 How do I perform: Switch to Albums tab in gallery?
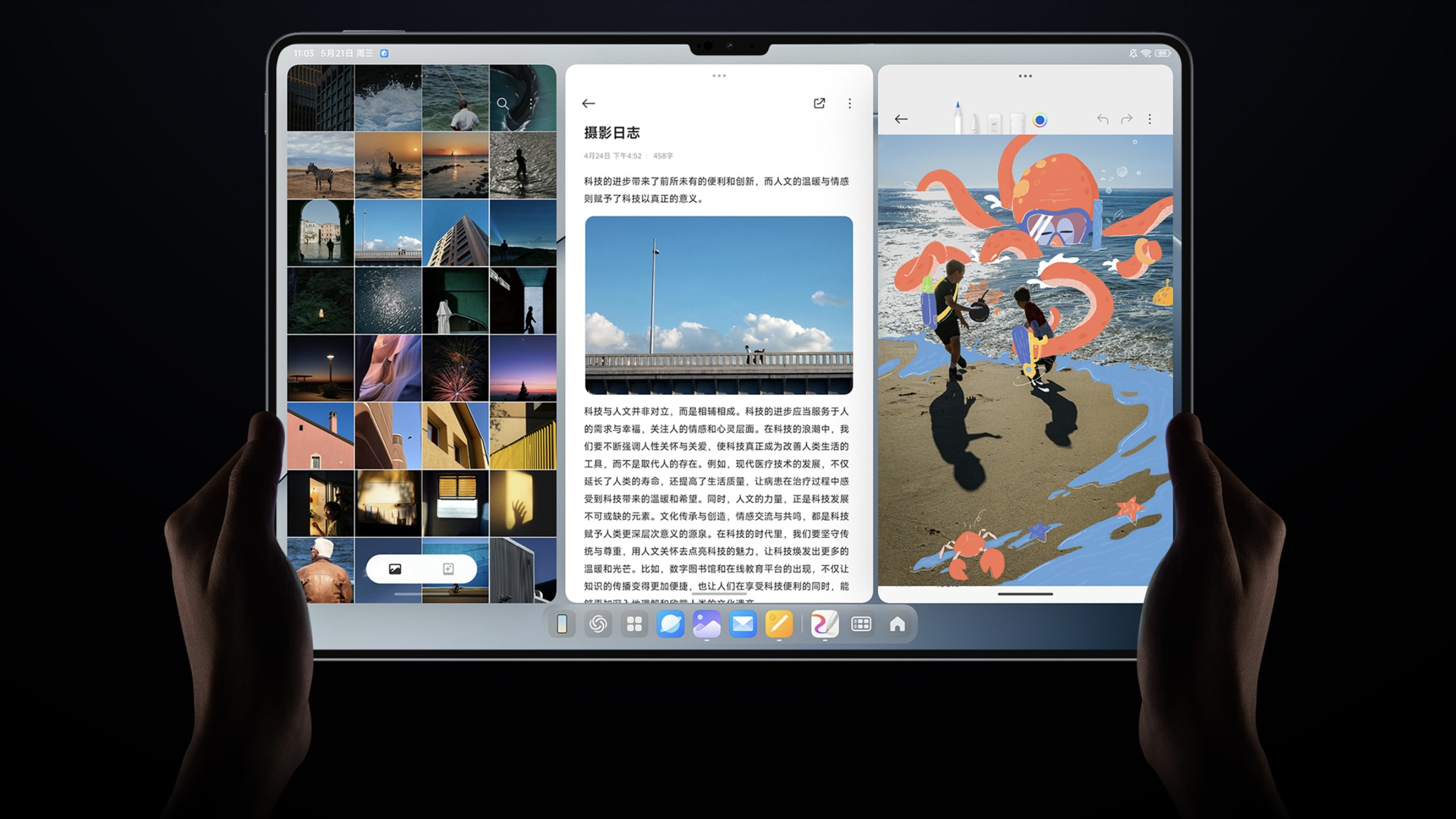click(x=448, y=569)
